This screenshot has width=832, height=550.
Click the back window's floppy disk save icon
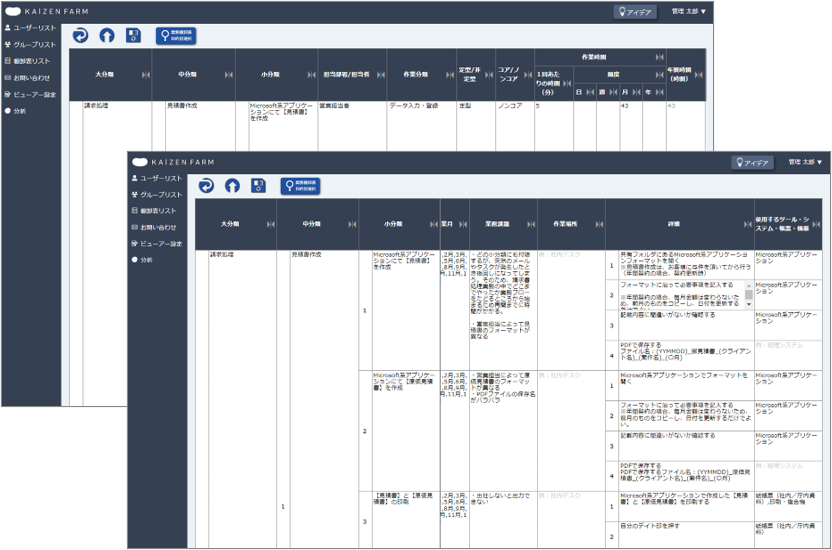click(133, 36)
